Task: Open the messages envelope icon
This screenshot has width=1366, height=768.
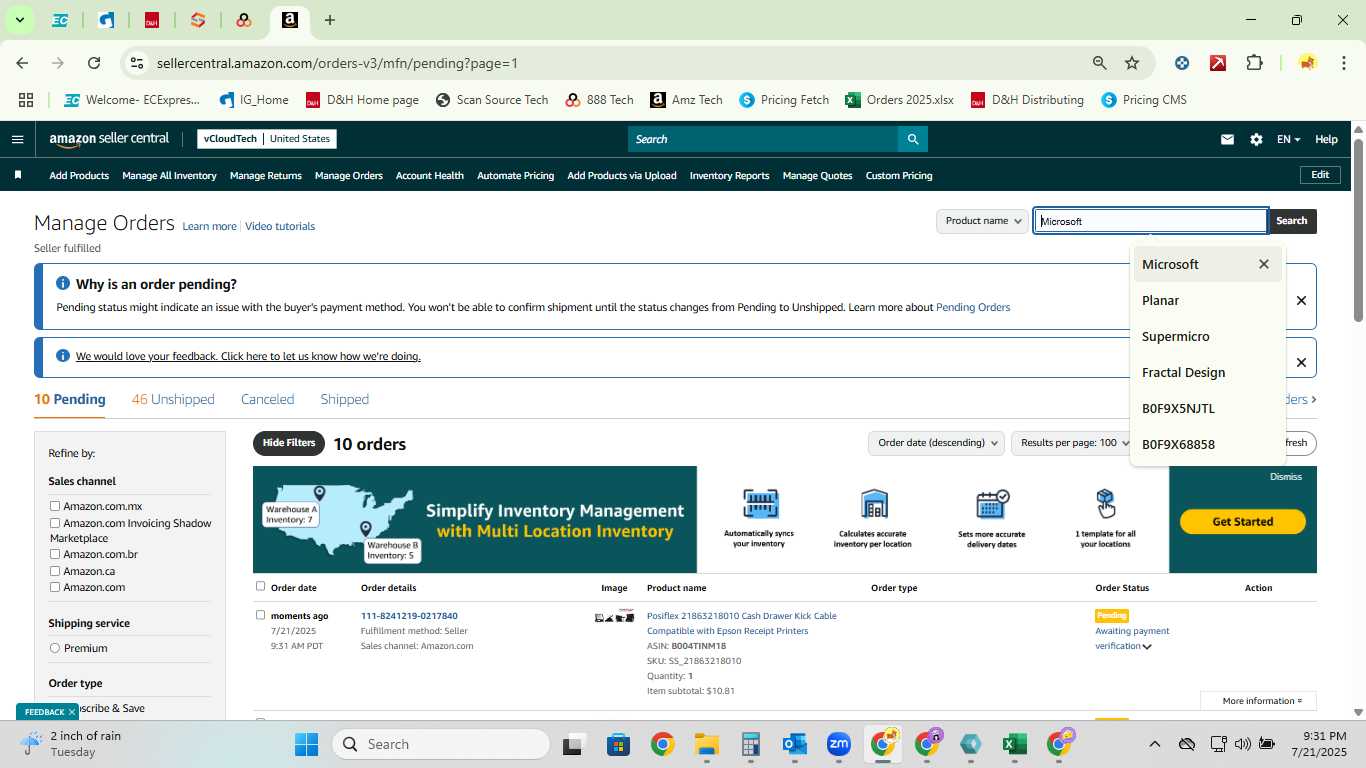Action: coord(1227,139)
